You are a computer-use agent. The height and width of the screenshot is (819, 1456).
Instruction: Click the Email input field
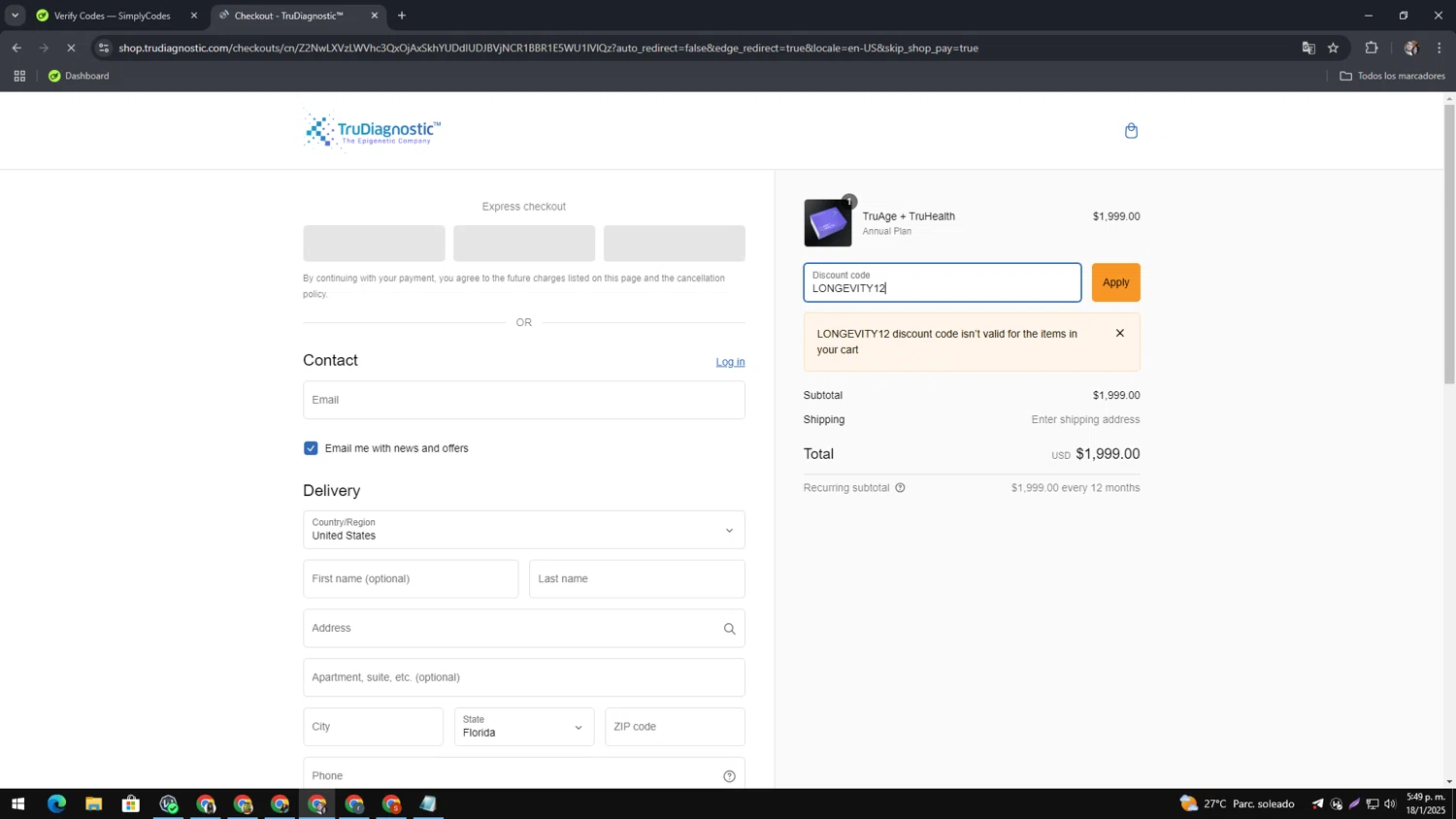524,400
